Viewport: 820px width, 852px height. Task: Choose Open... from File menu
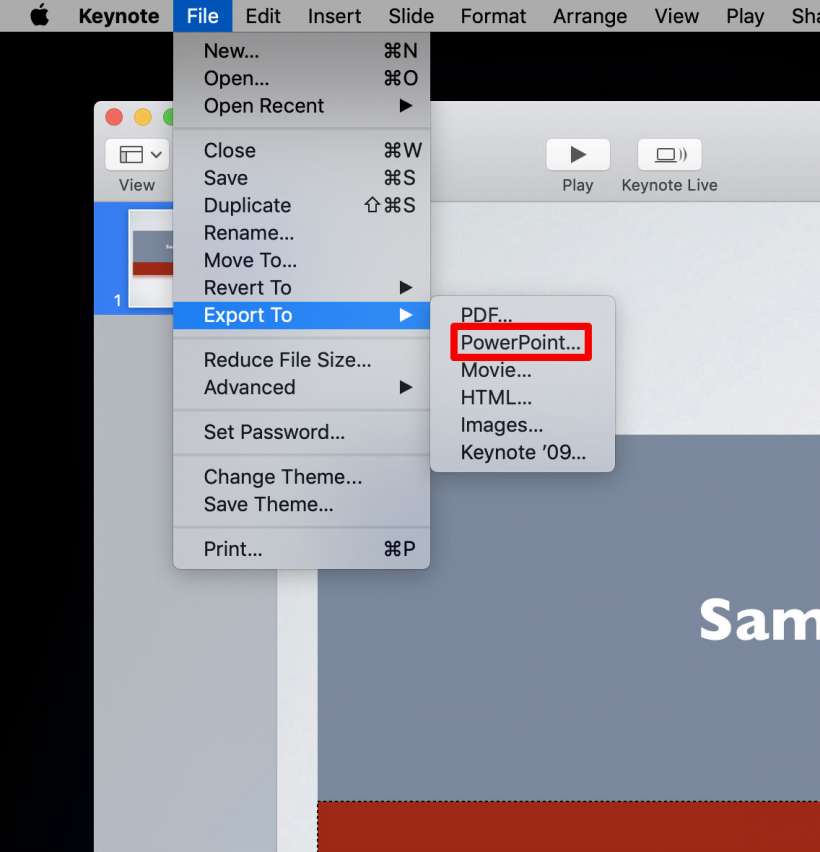pos(302,78)
